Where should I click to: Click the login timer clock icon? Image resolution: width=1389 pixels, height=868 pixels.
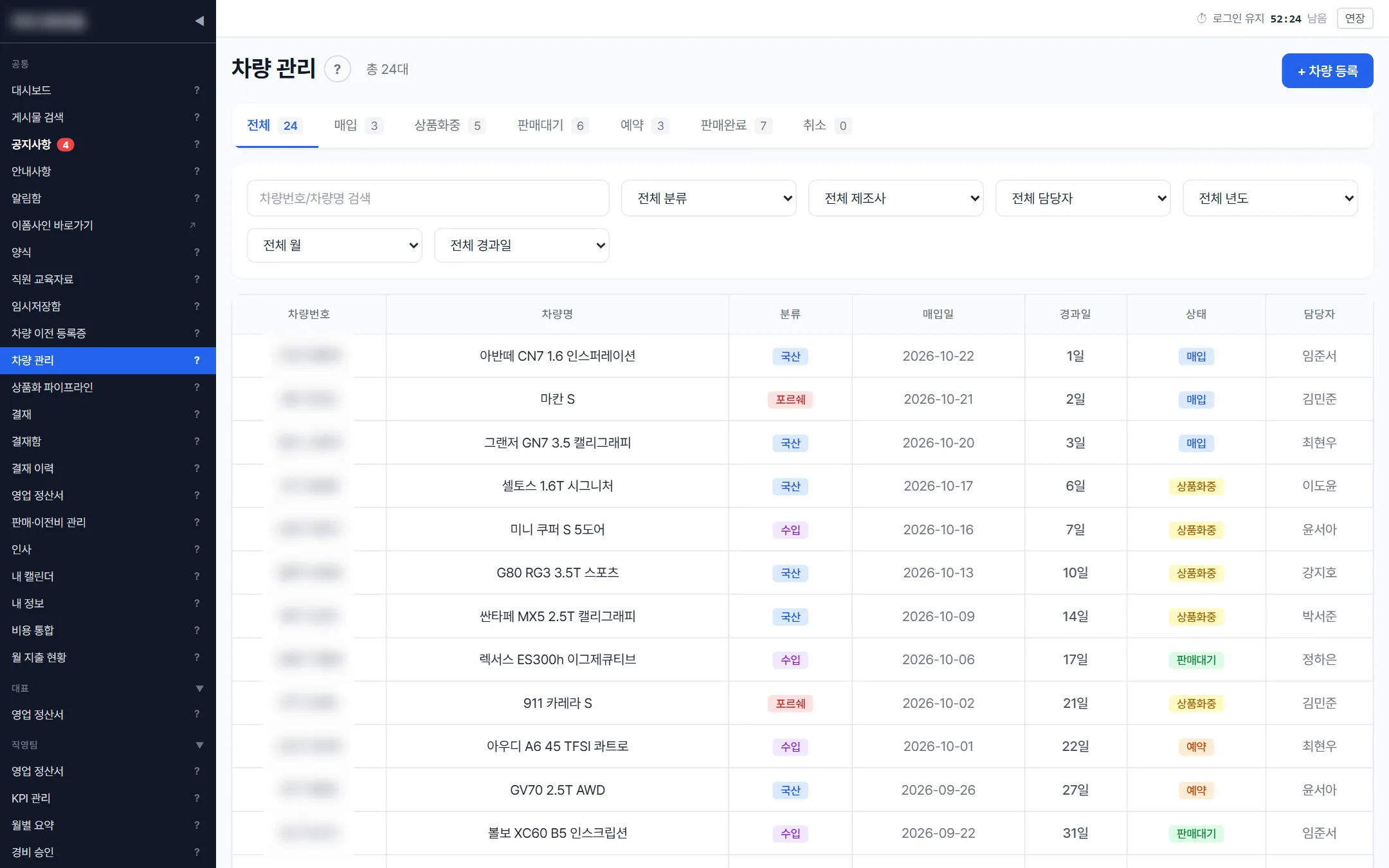point(1201,19)
